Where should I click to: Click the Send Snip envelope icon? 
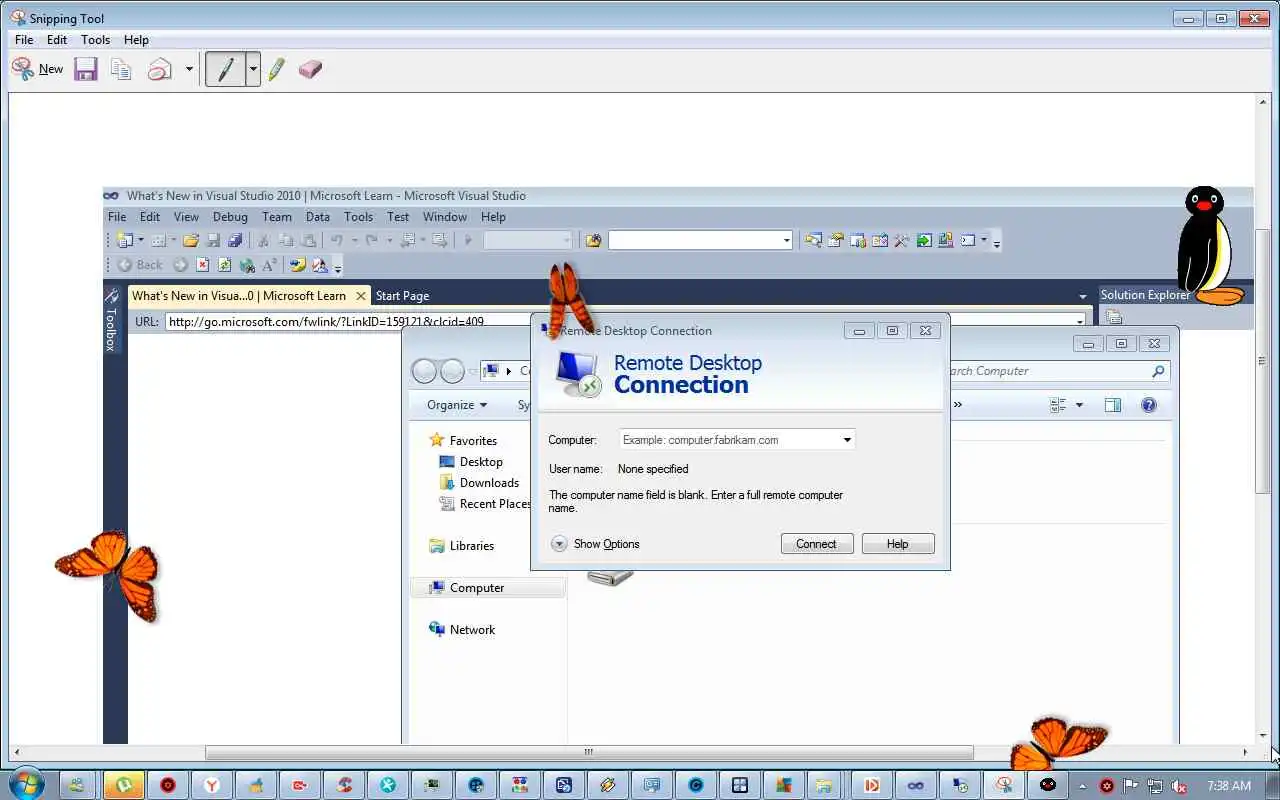(159, 69)
